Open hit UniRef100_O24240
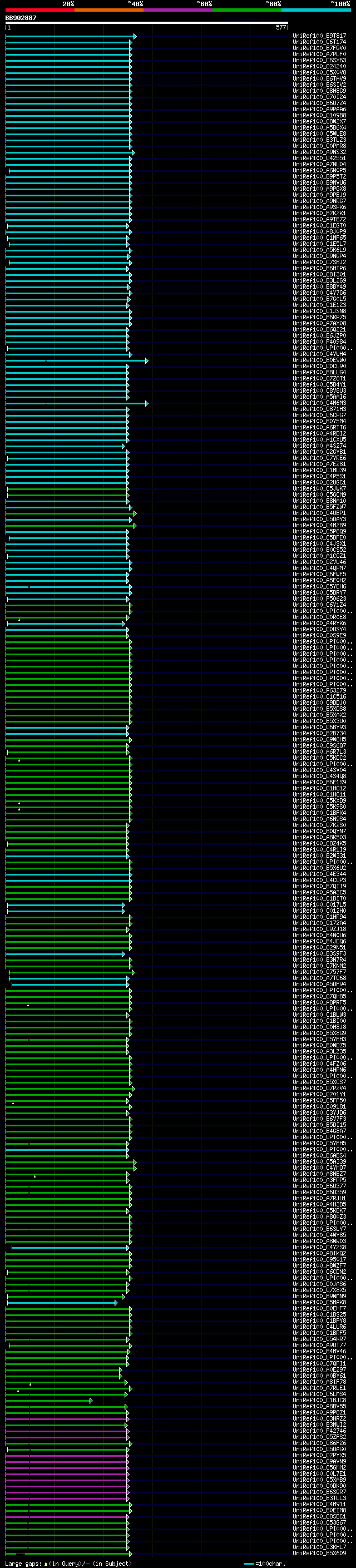This screenshot has height=1568, width=356. coord(319,66)
